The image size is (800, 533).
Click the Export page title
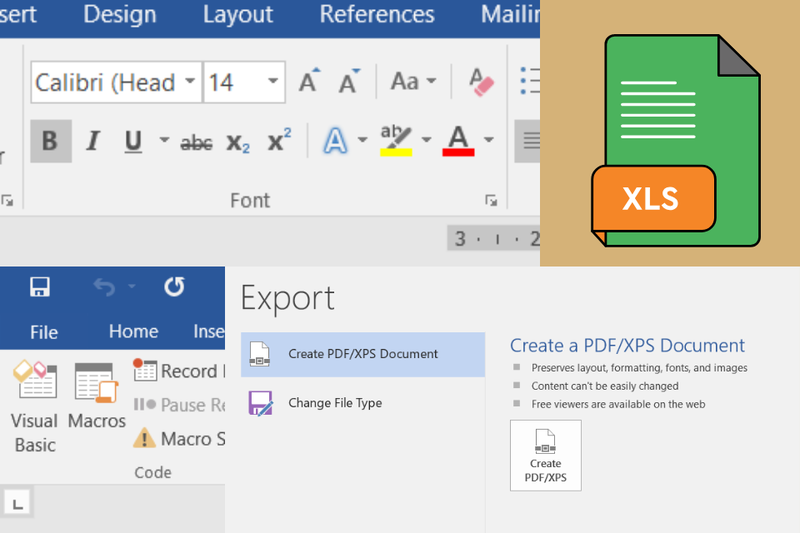click(287, 298)
